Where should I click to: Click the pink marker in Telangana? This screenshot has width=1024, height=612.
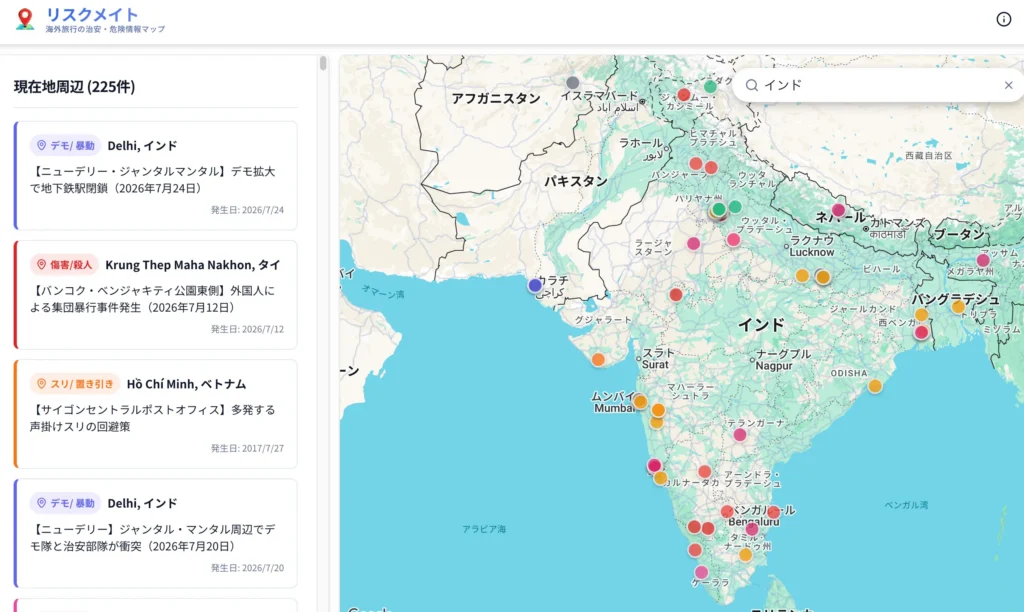click(740, 434)
